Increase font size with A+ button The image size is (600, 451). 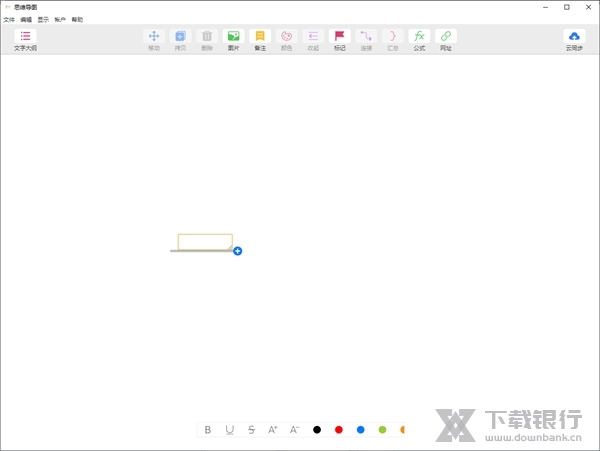click(273, 430)
